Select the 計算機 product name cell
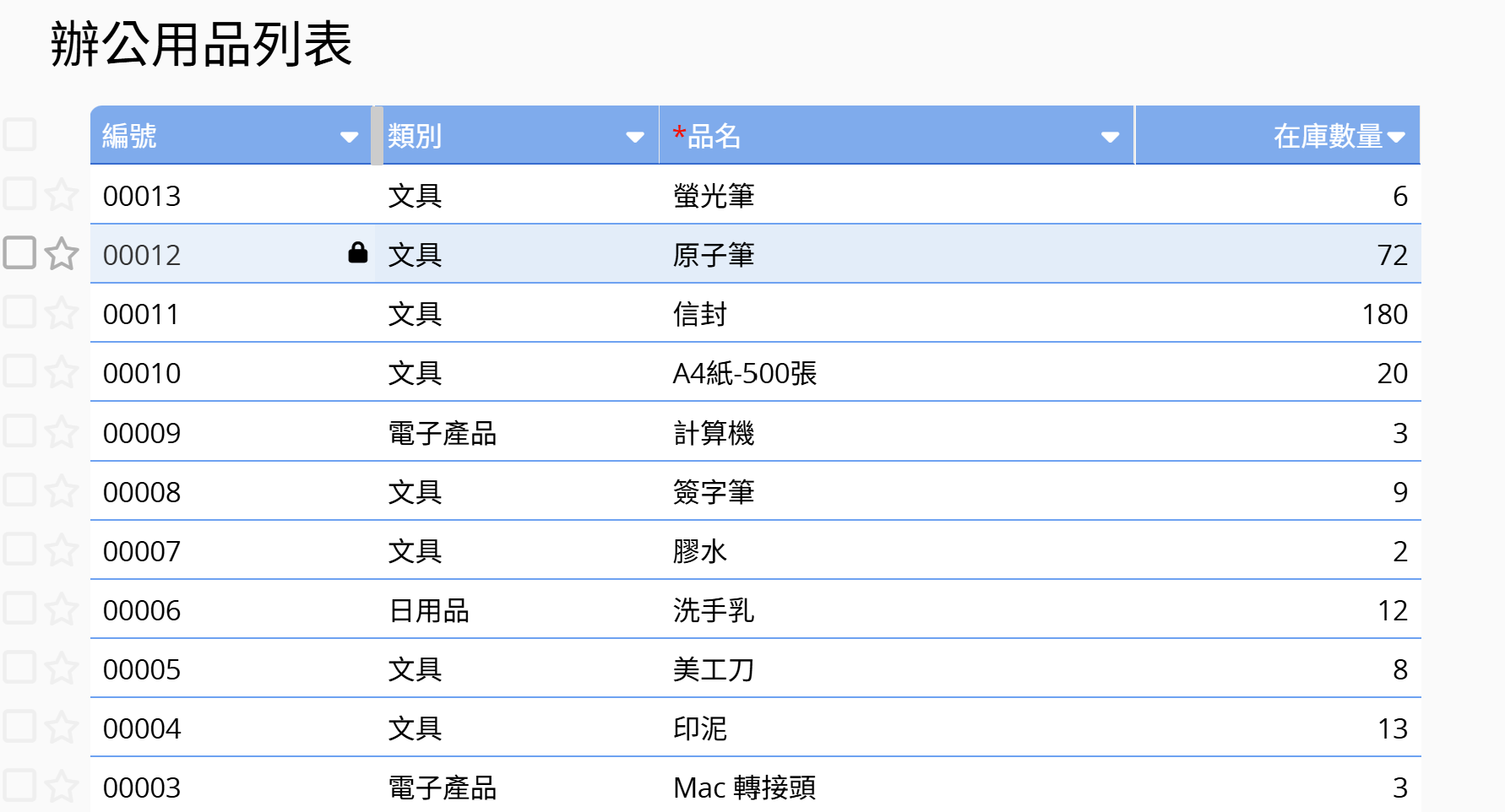Viewport: 1505px width, 812px height. 897,432
